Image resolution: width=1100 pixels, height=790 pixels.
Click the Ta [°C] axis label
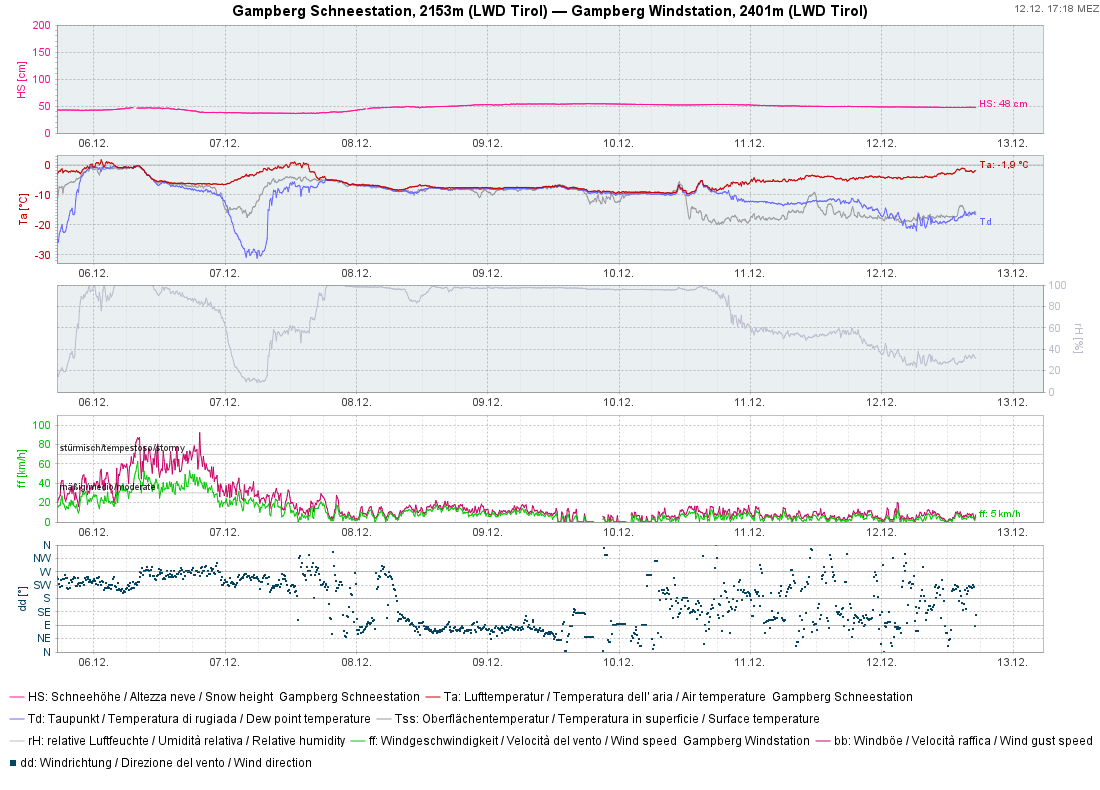(21, 209)
